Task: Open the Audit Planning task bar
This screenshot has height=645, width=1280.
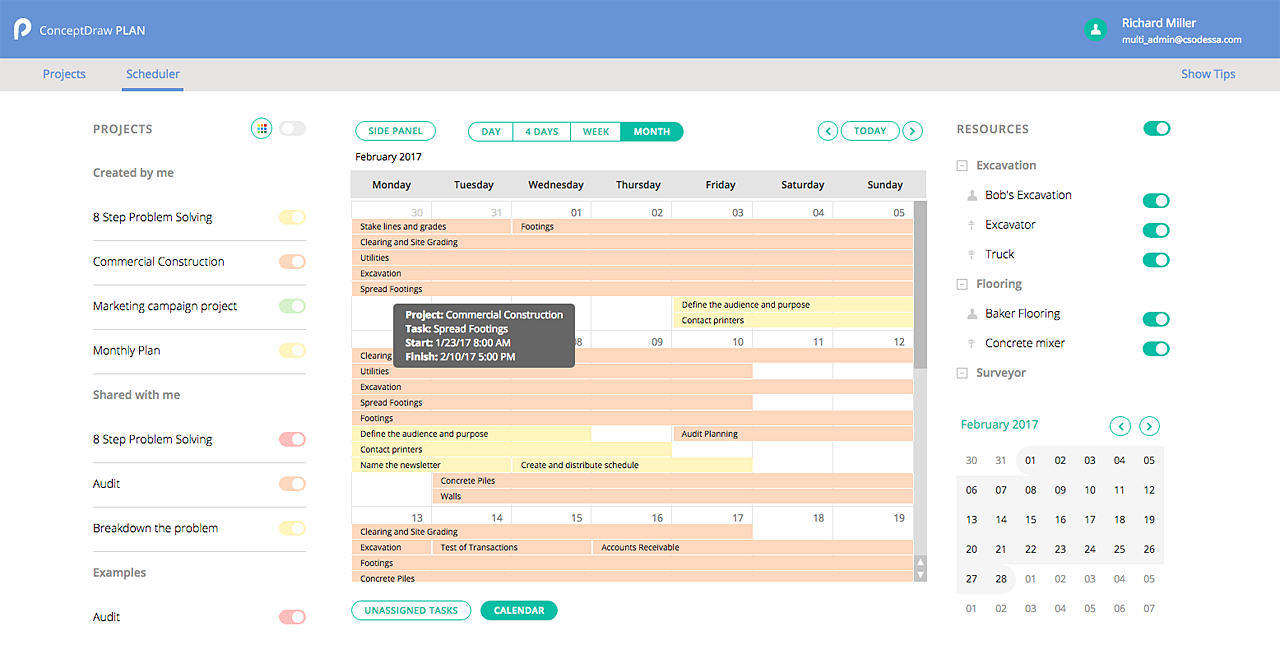Action: pyautogui.click(x=793, y=434)
